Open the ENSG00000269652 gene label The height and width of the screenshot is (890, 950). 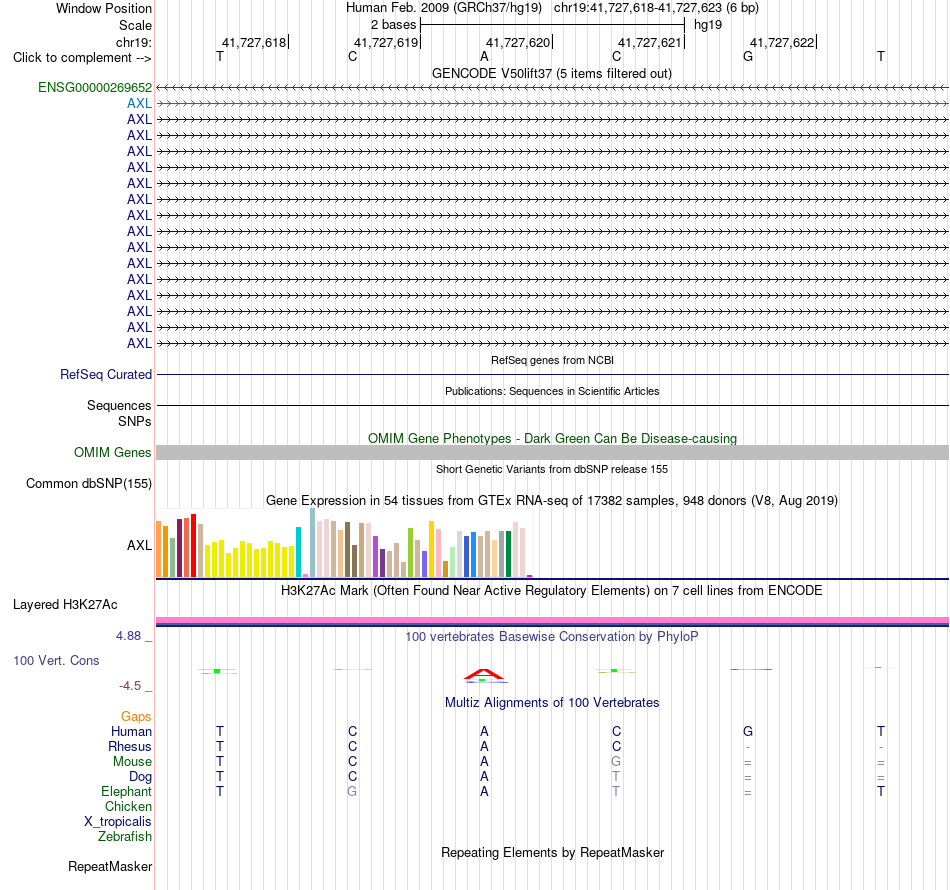[95, 87]
